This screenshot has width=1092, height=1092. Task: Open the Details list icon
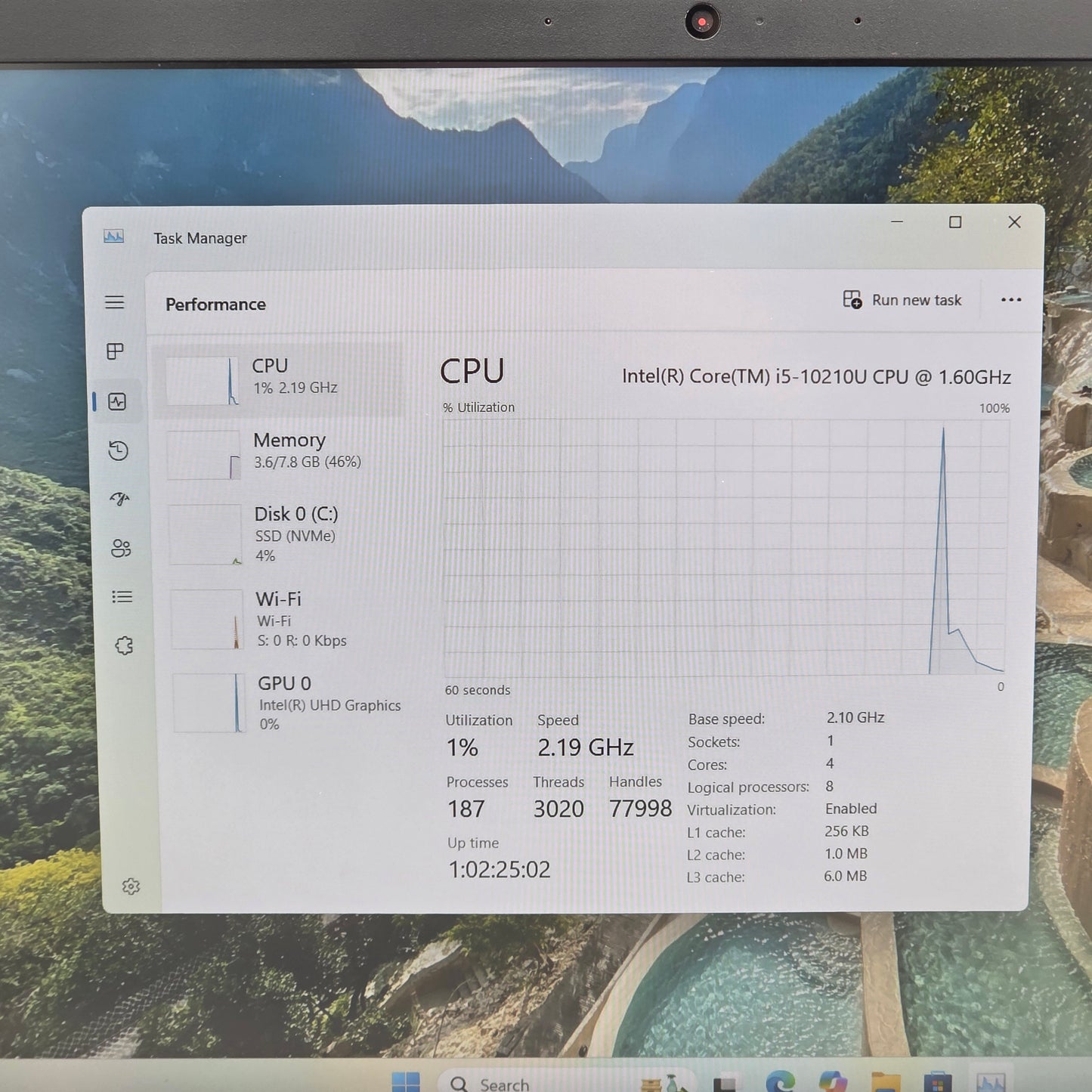point(122,597)
